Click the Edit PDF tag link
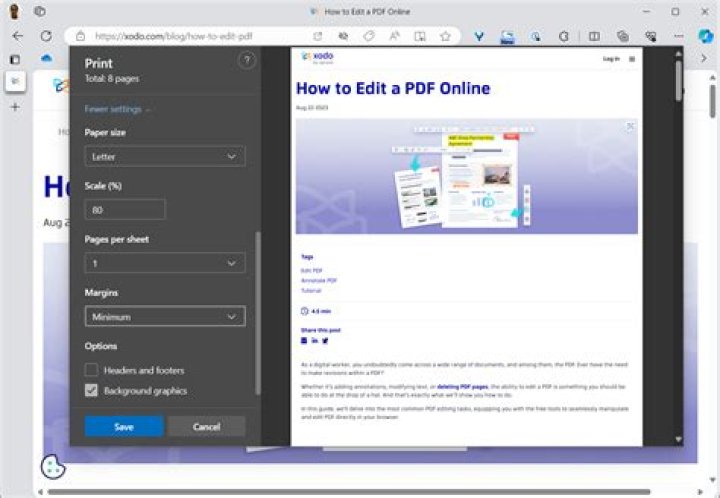The width and height of the screenshot is (720, 498). coord(311,271)
